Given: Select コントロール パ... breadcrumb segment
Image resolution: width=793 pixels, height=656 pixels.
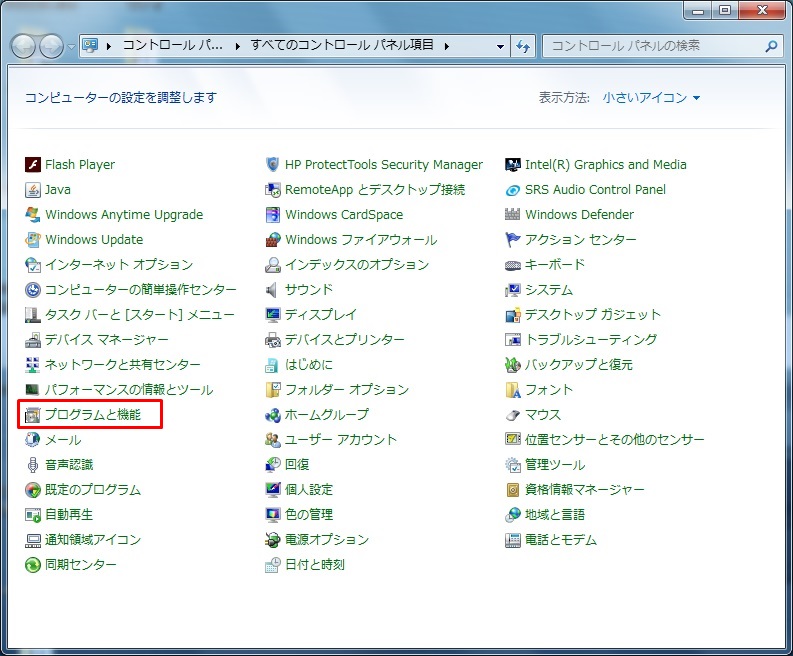Looking at the screenshot, I should (x=173, y=46).
